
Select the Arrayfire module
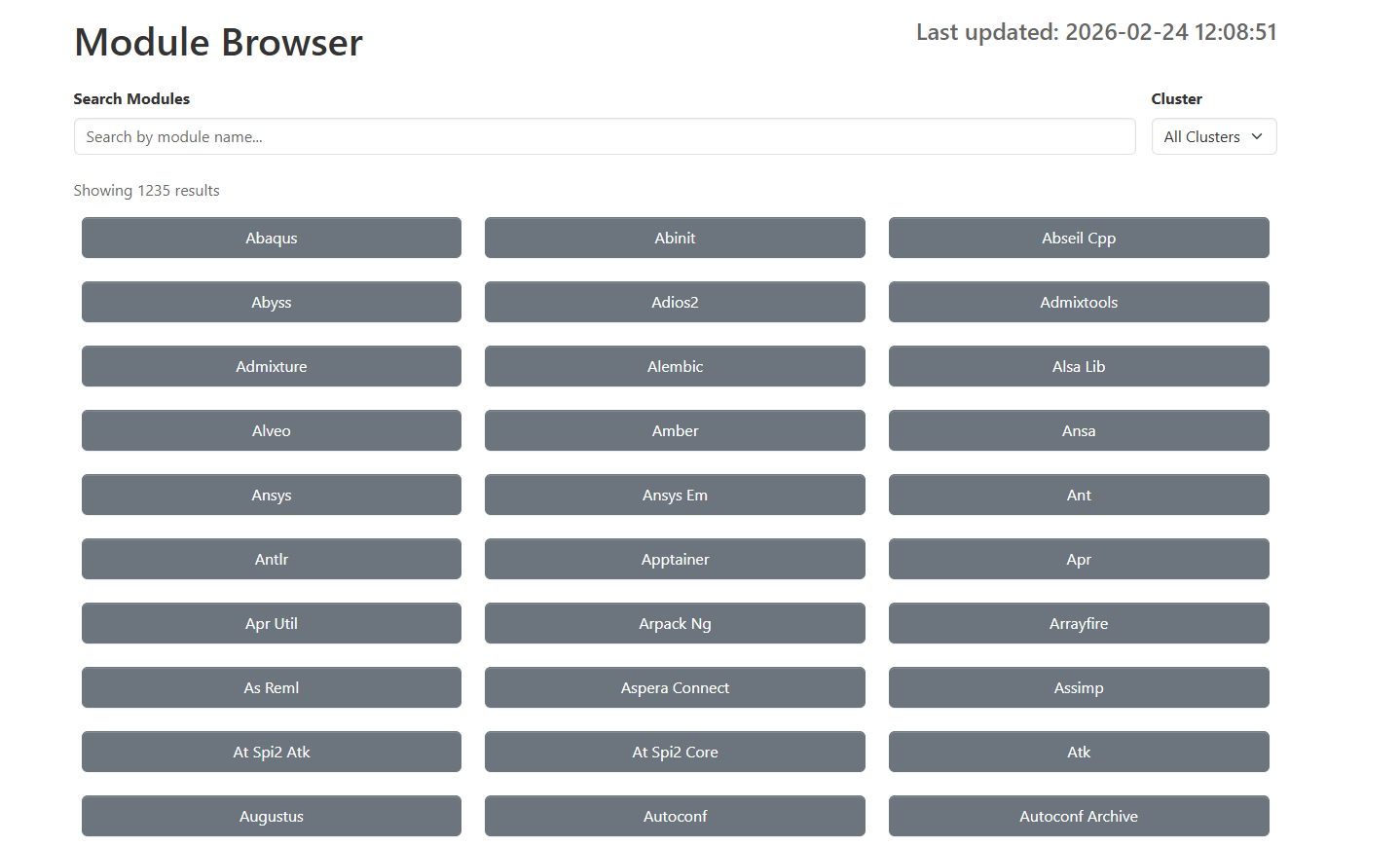point(1079,623)
